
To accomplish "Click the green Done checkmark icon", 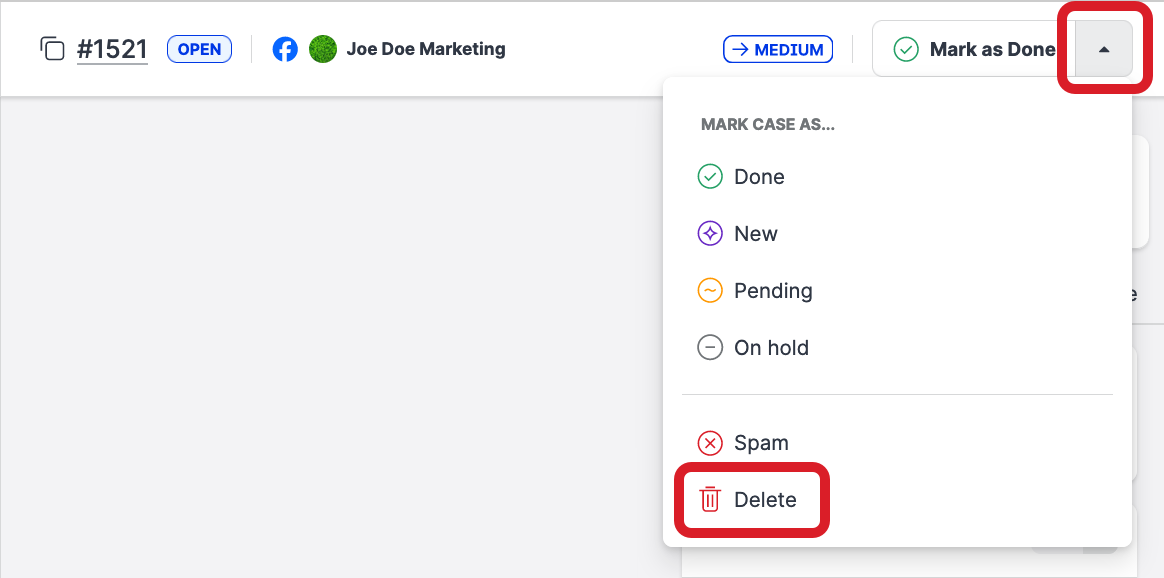I will pos(710,177).
